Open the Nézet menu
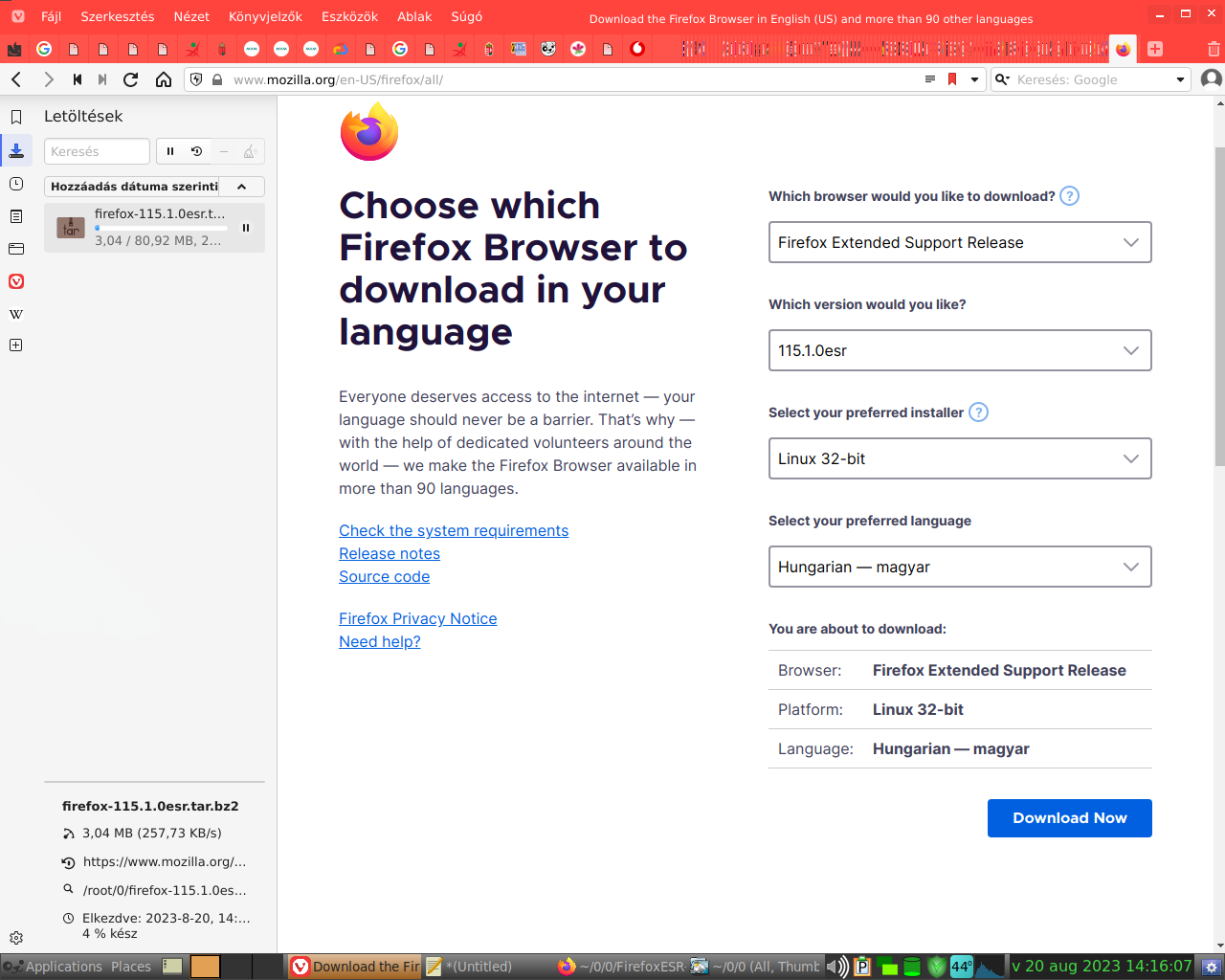 coord(191,16)
